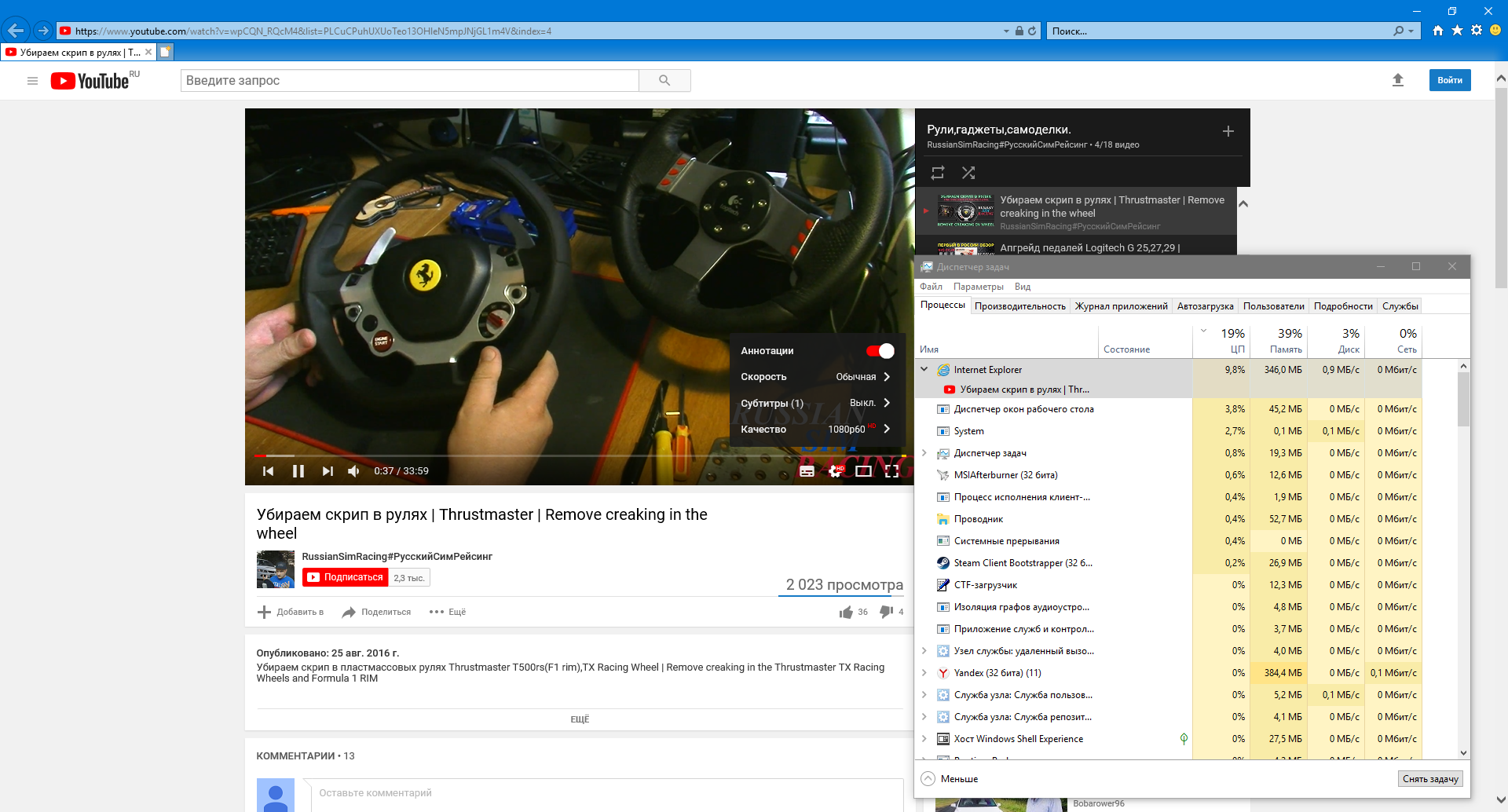Click the YouTube upload arrow icon
Viewport: 1508px width, 812px height.
coord(1398,80)
